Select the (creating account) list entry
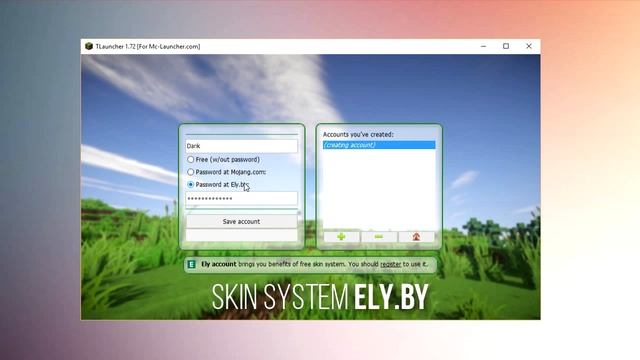This screenshot has width=640, height=360. (x=379, y=145)
